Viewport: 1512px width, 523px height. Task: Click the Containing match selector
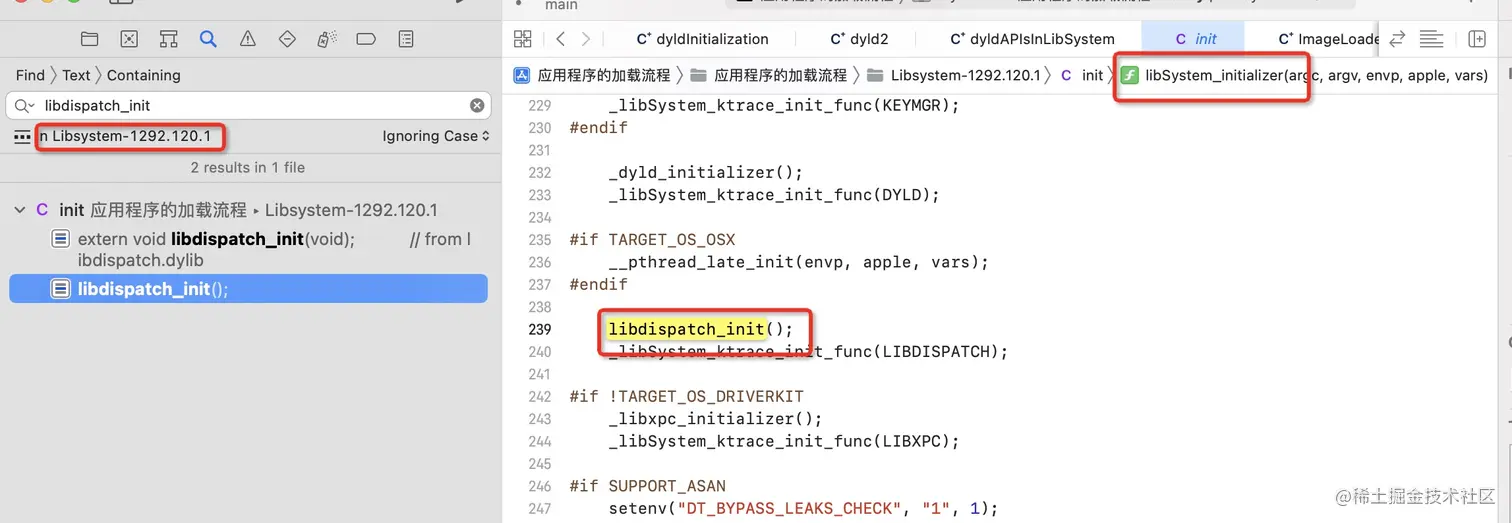[x=144, y=75]
